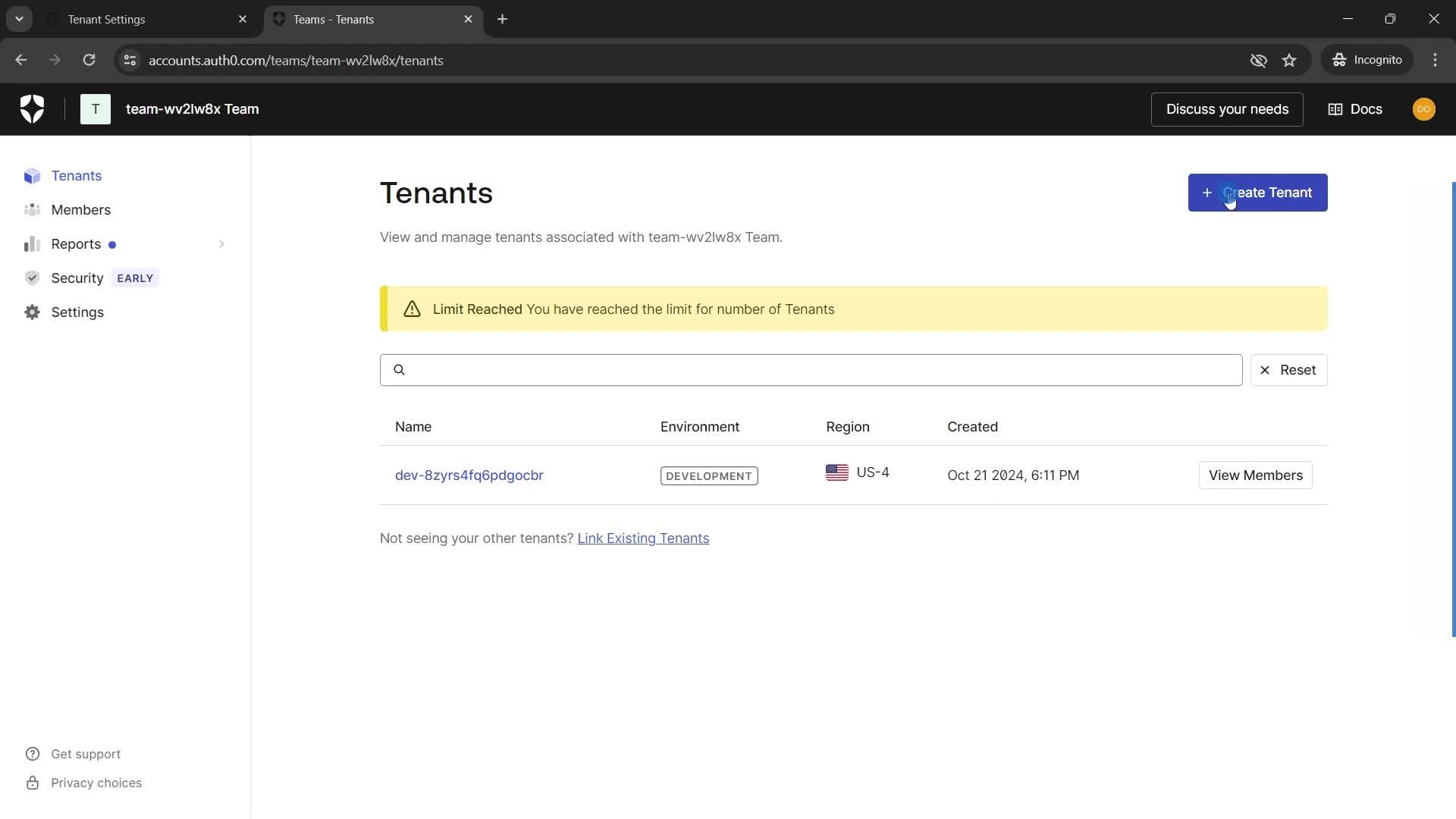The width and height of the screenshot is (1456, 819).
Task: View Members of dev-8zyrs4fq6pdgocbr tenant
Action: [x=1256, y=475]
